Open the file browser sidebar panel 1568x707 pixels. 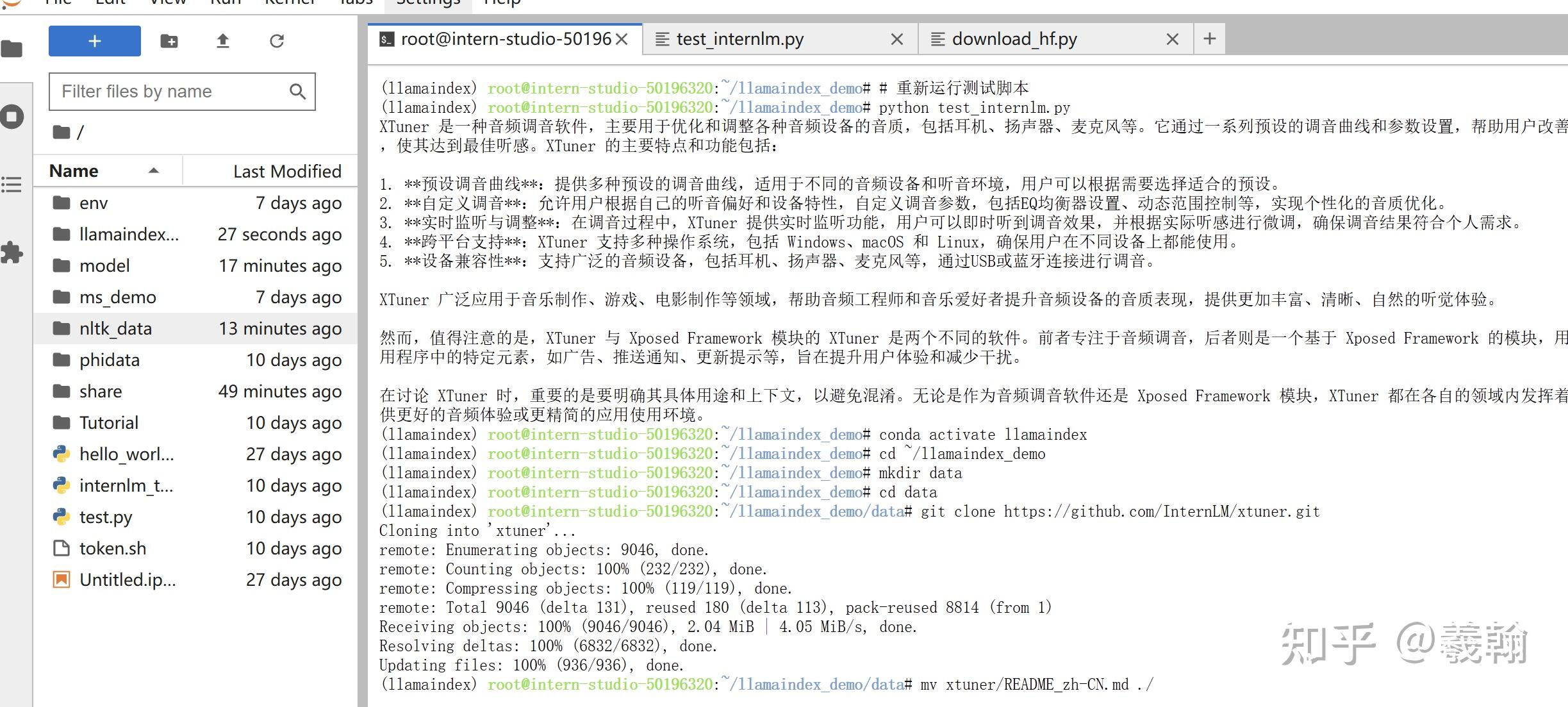pos(13,48)
